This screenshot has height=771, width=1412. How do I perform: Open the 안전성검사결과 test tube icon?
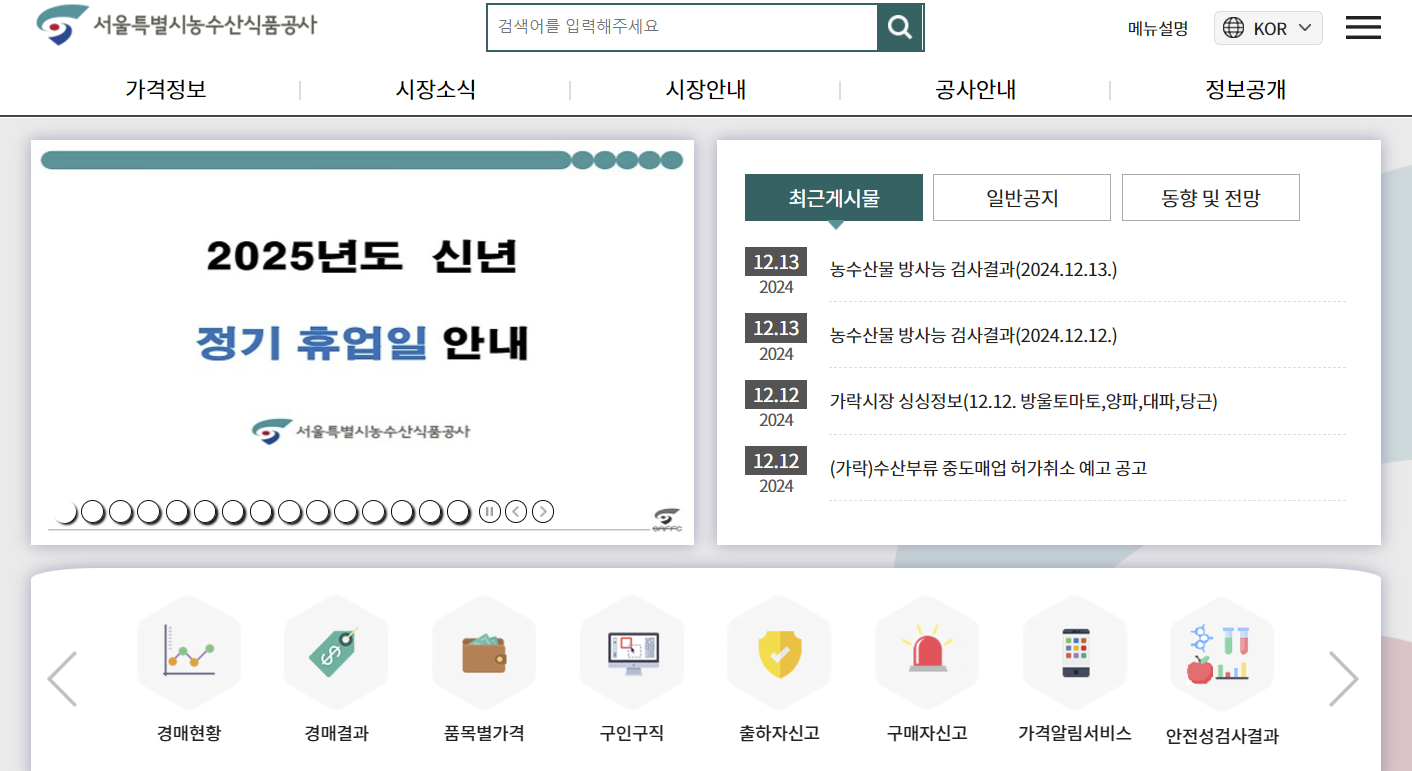coord(1222,653)
